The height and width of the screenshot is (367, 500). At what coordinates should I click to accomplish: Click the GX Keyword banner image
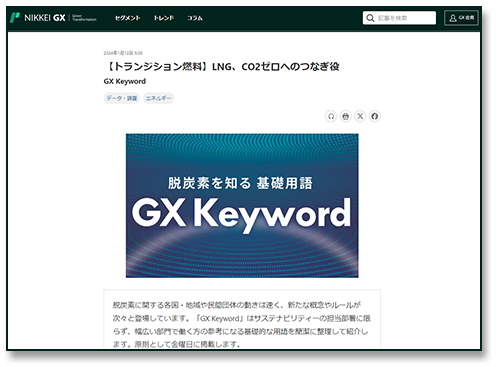pyautogui.click(x=242, y=206)
